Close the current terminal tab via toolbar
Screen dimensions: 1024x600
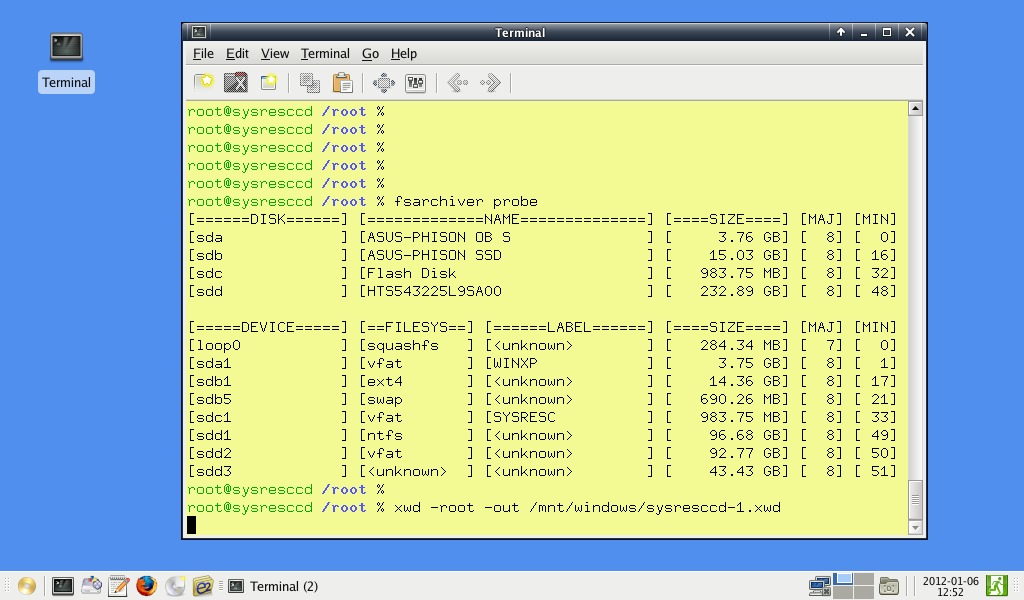236,82
